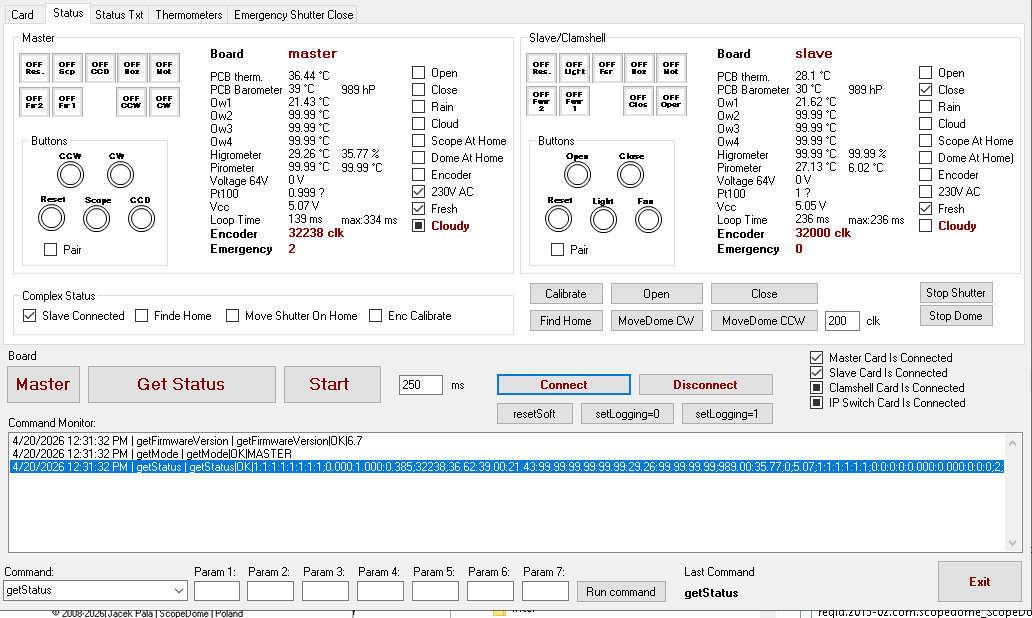Image resolution: width=1032 pixels, height=618 pixels.
Task: Uncheck the Slave Connected checkbox
Action: click(x=29, y=316)
